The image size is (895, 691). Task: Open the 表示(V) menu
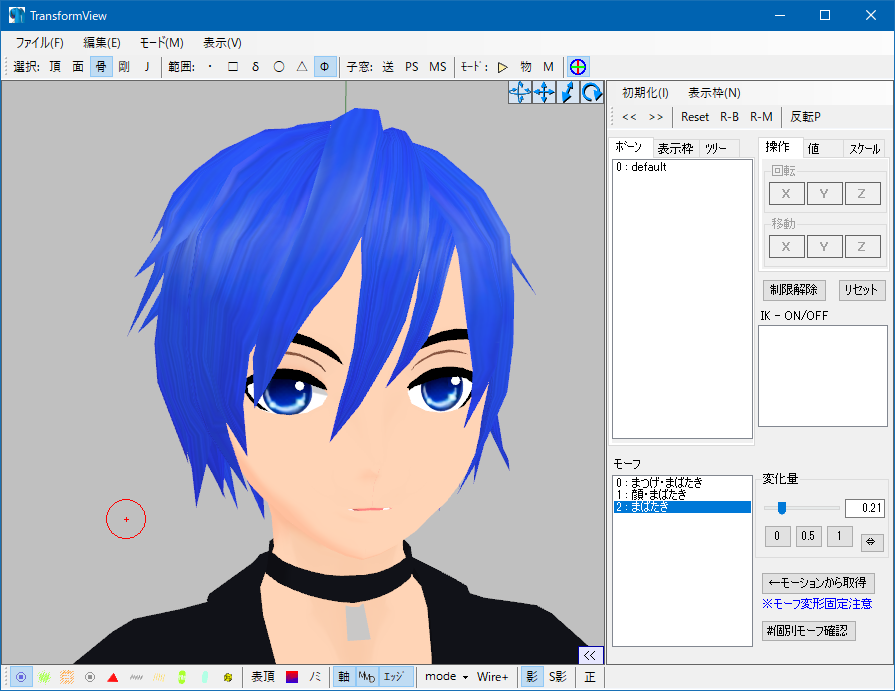pos(222,43)
